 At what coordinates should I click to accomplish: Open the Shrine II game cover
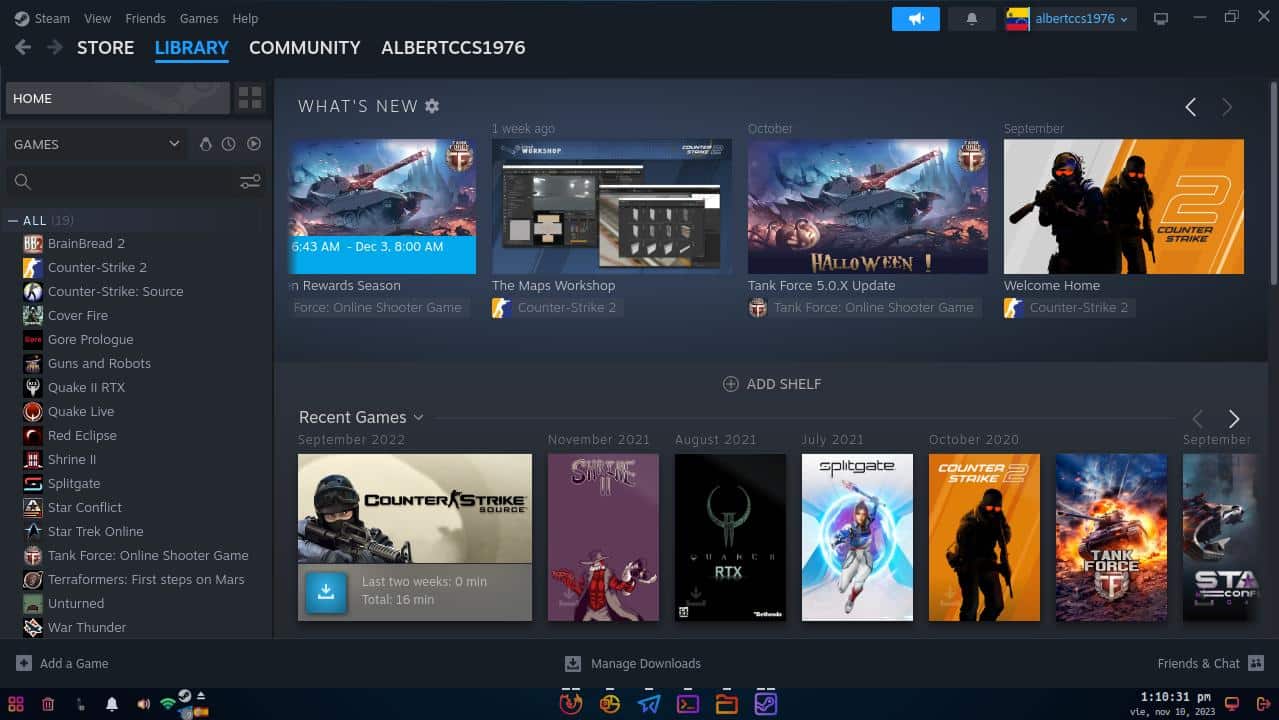point(603,537)
